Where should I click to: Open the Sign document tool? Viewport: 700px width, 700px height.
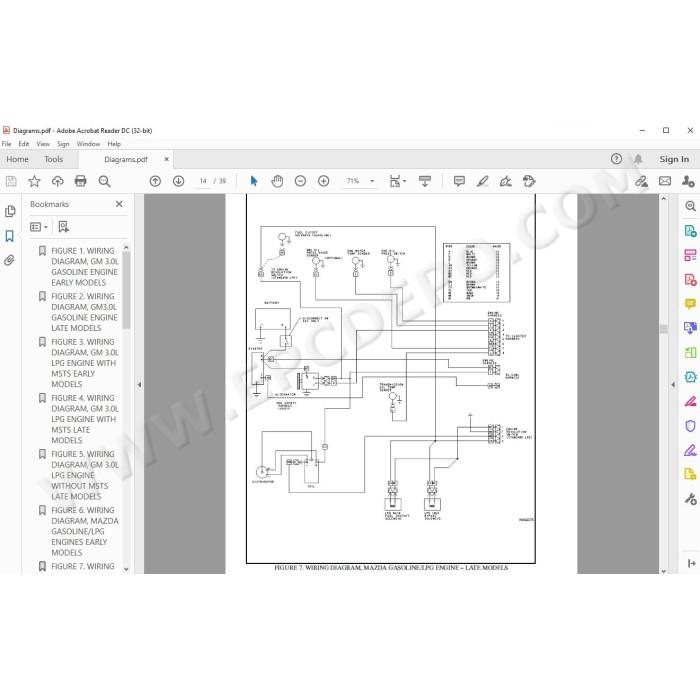506,181
